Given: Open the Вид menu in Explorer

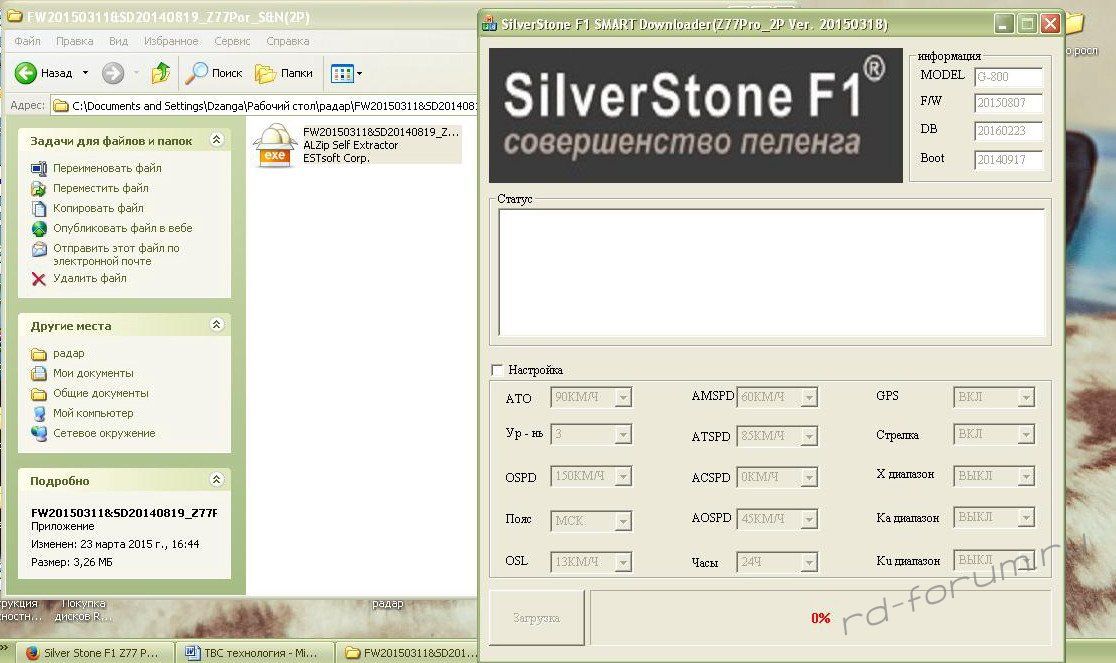Looking at the screenshot, I should pos(118,41).
